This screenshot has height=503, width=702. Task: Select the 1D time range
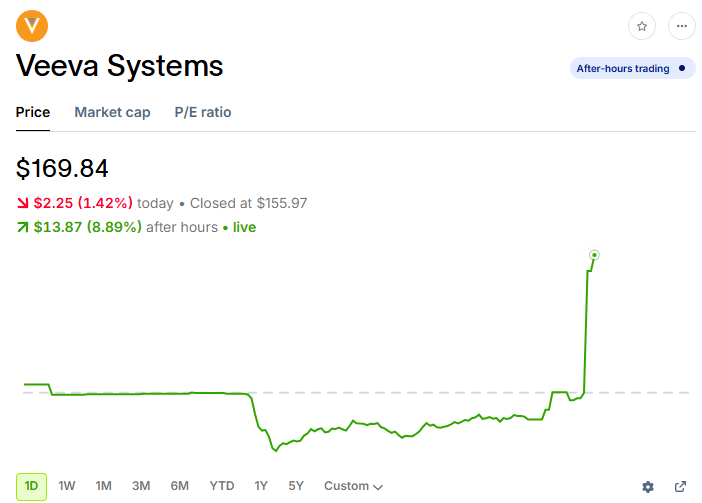(x=31, y=486)
